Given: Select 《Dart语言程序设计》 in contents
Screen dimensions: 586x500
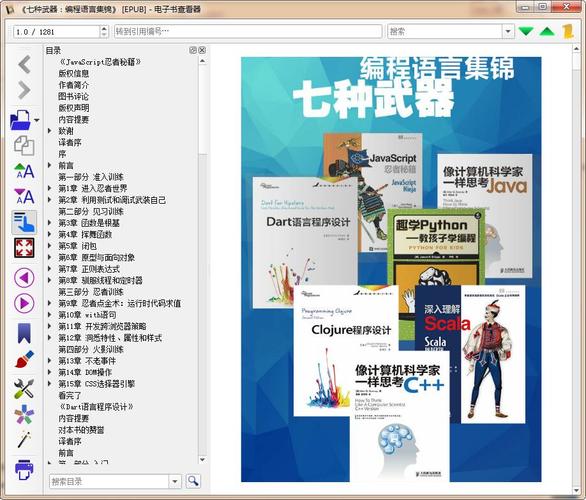Looking at the screenshot, I should (x=96, y=407).
